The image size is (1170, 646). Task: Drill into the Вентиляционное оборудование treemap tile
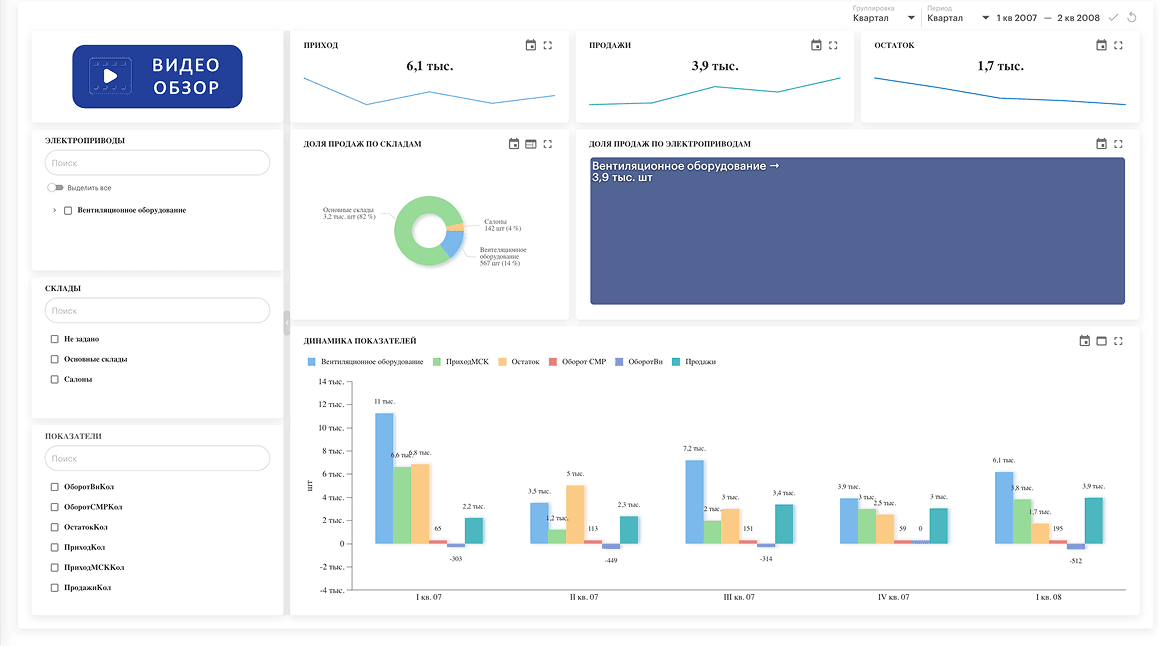(857, 231)
